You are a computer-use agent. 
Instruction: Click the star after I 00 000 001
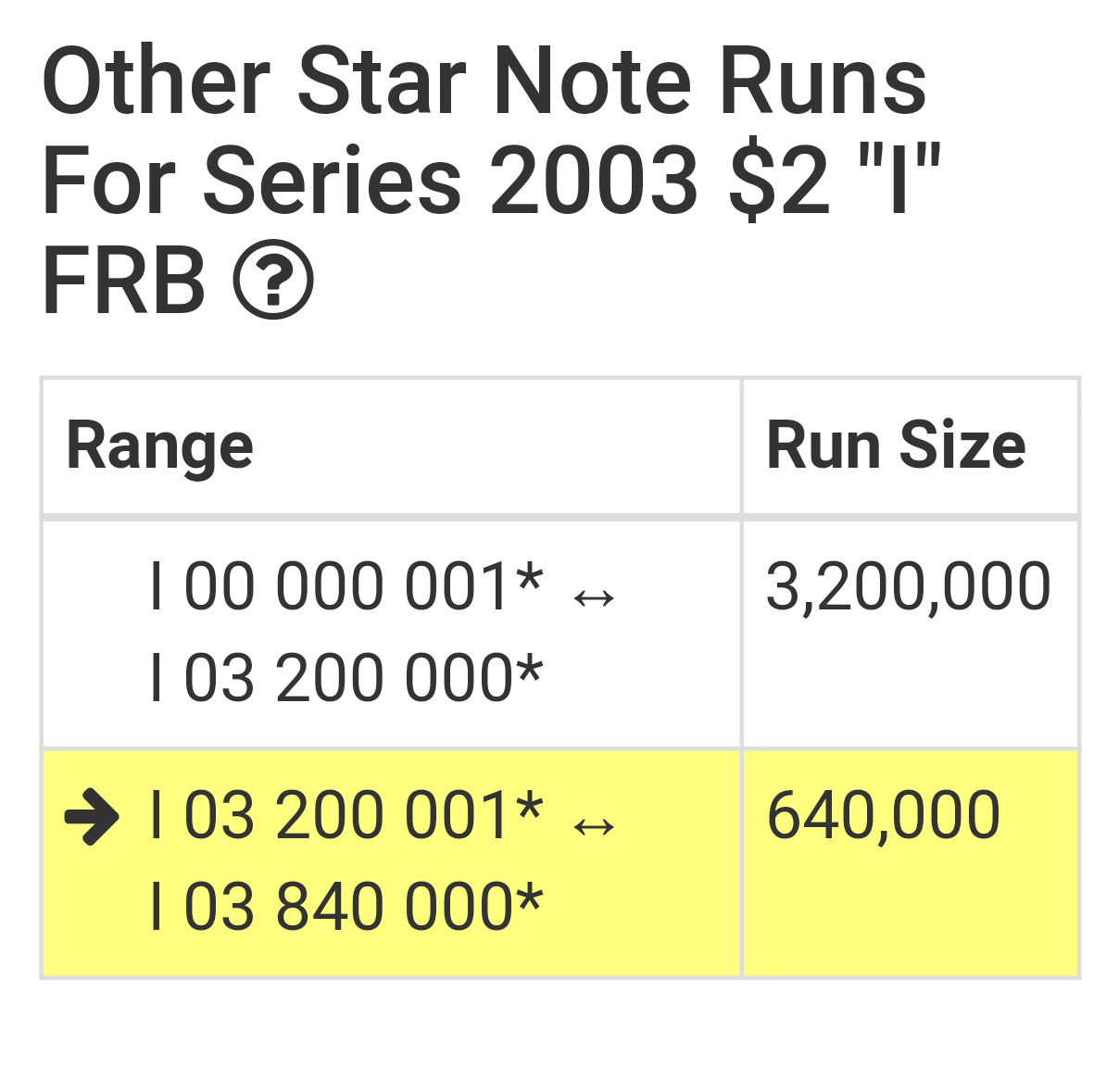[529, 580]
